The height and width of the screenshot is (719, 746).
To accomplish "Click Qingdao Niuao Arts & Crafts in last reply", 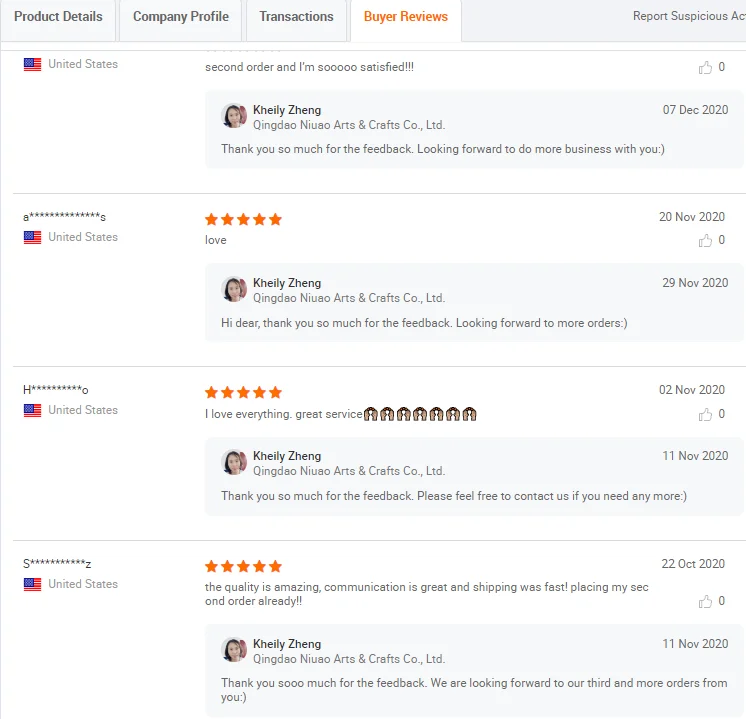I will [348, 659].
